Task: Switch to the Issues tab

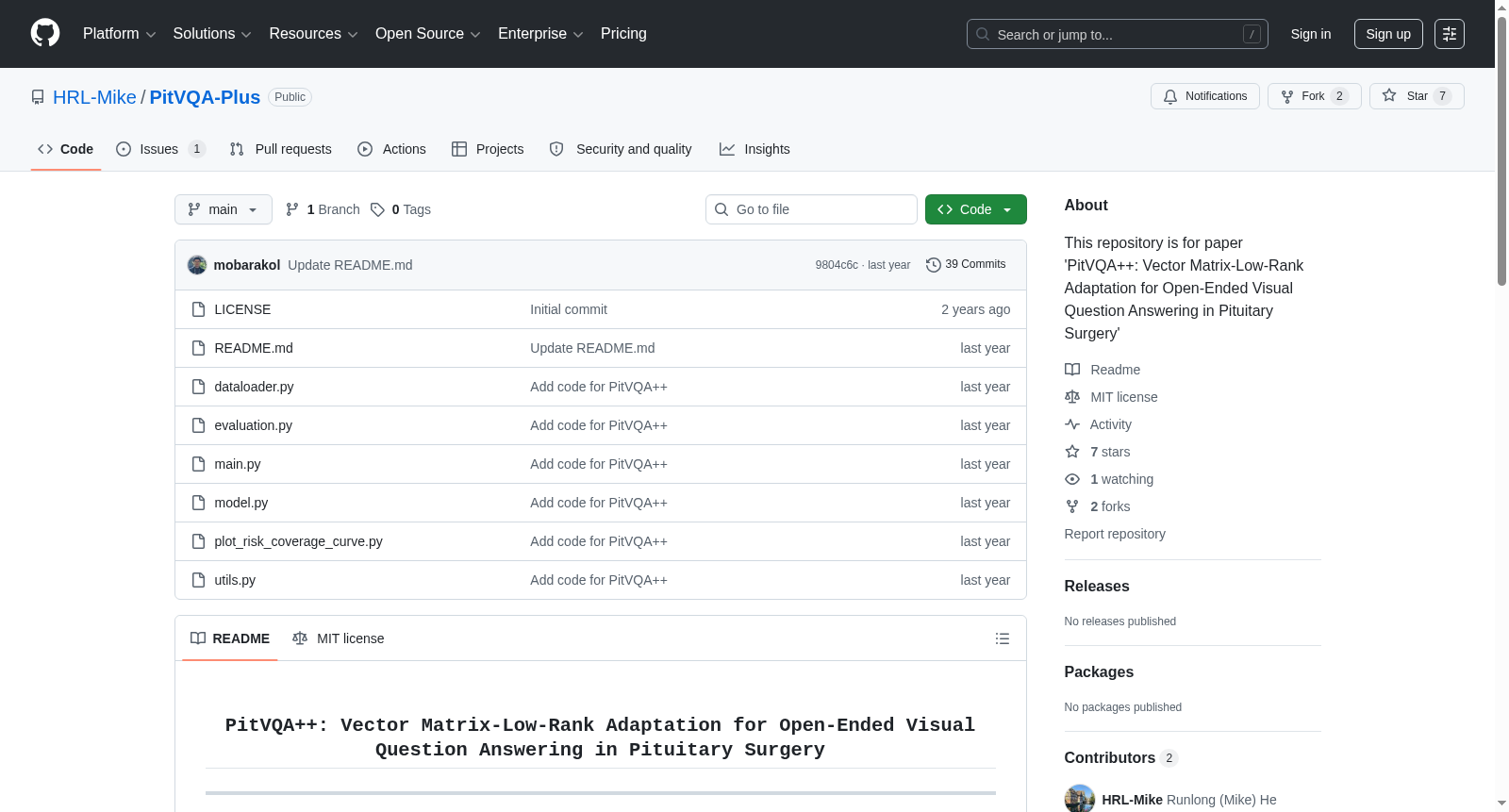Action: coord(160,149)
